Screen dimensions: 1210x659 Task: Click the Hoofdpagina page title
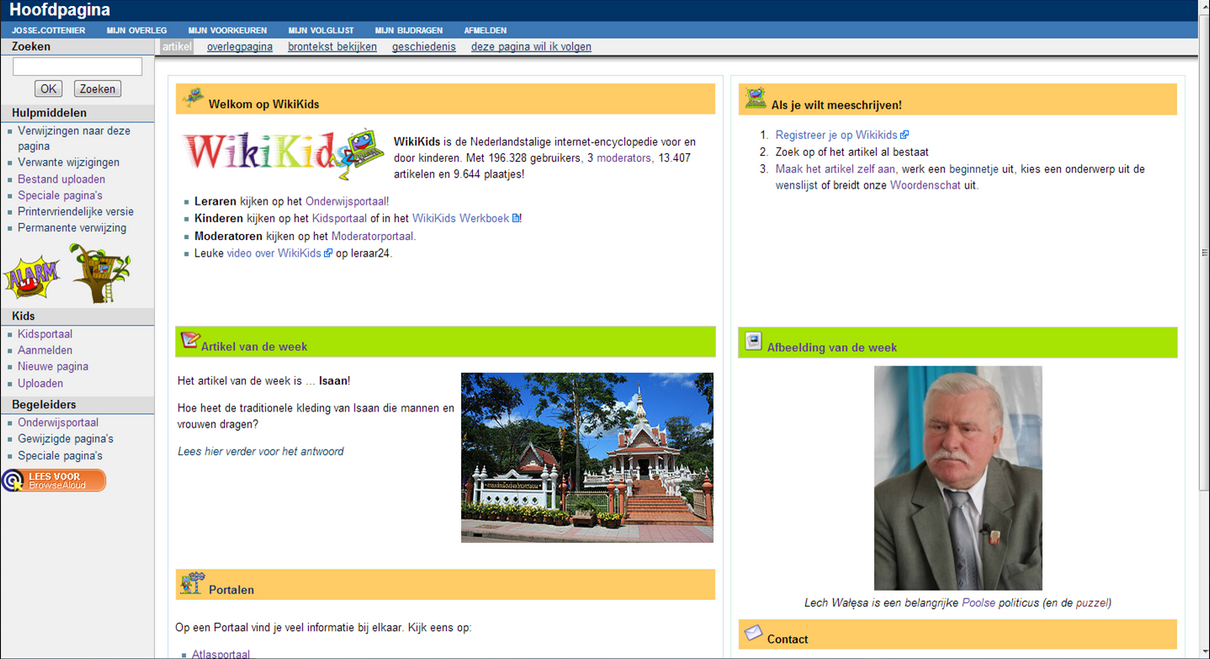(x=60, y=10)
